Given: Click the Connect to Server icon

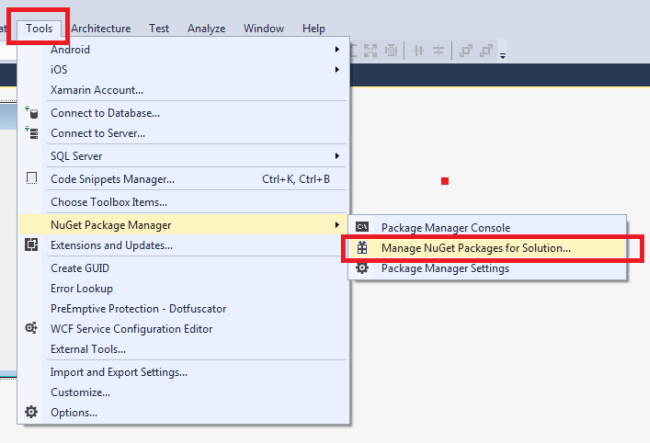Looking at the screenshot, I should click(32, 133).
